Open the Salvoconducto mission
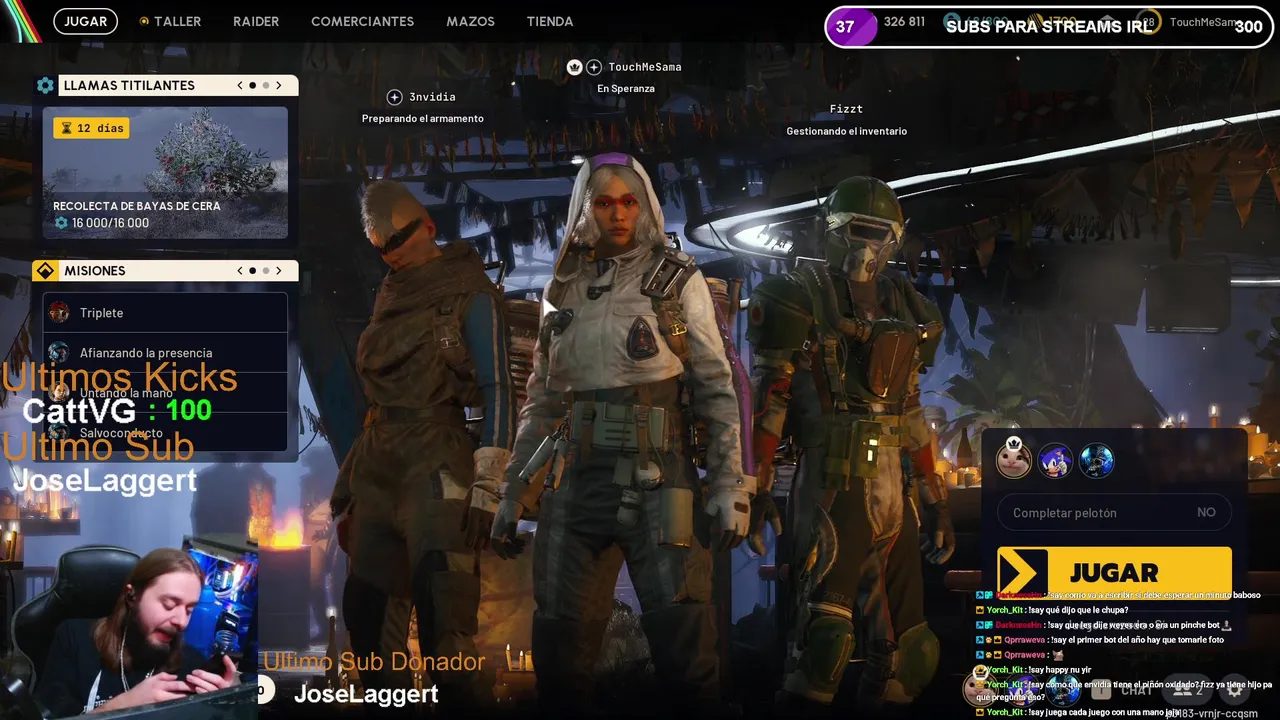The height and width of the screenshot is (720, 1280). pyautogui.click(x=165, y=432)
